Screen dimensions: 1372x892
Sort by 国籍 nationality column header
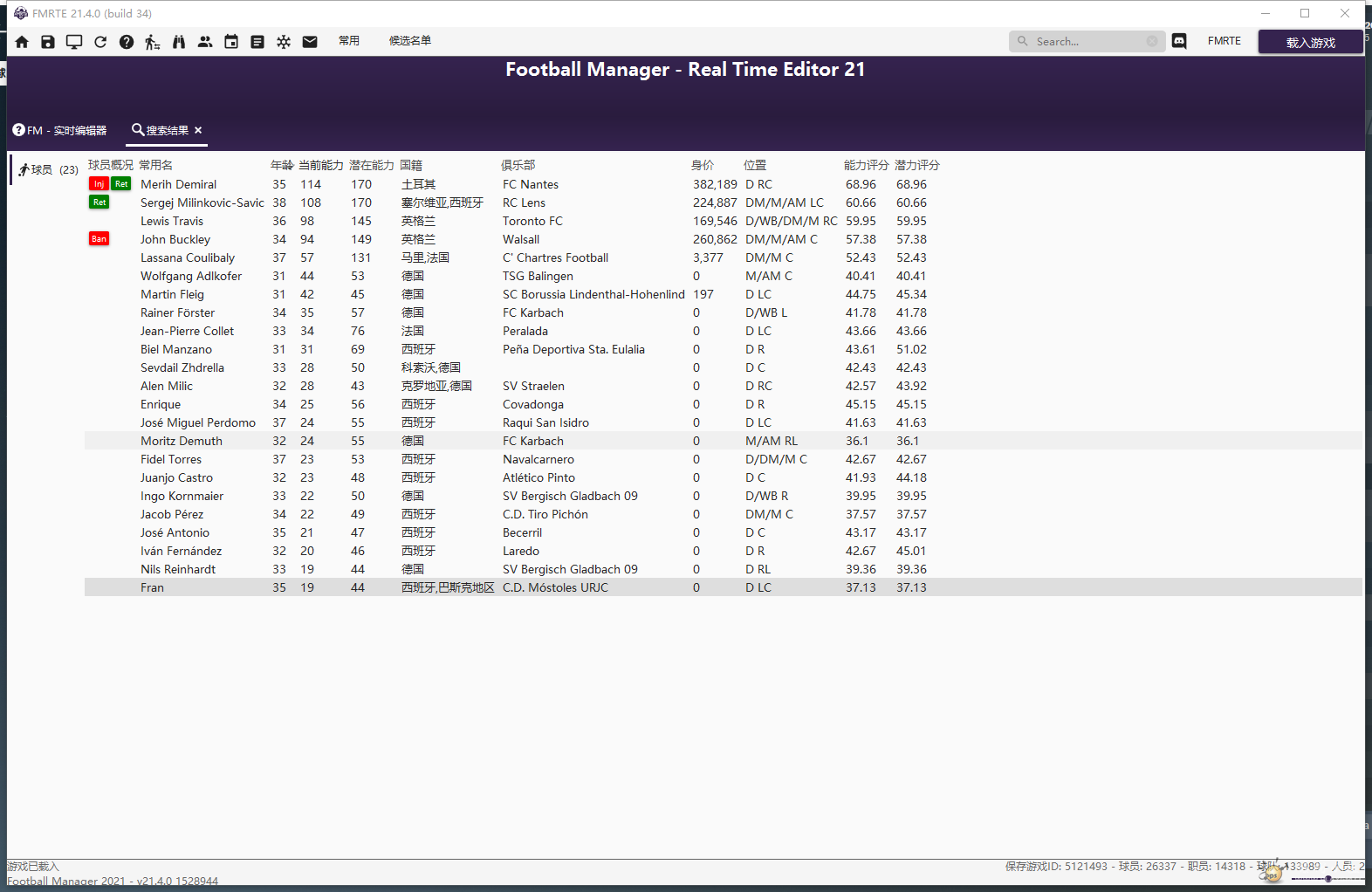click(410, 165)
